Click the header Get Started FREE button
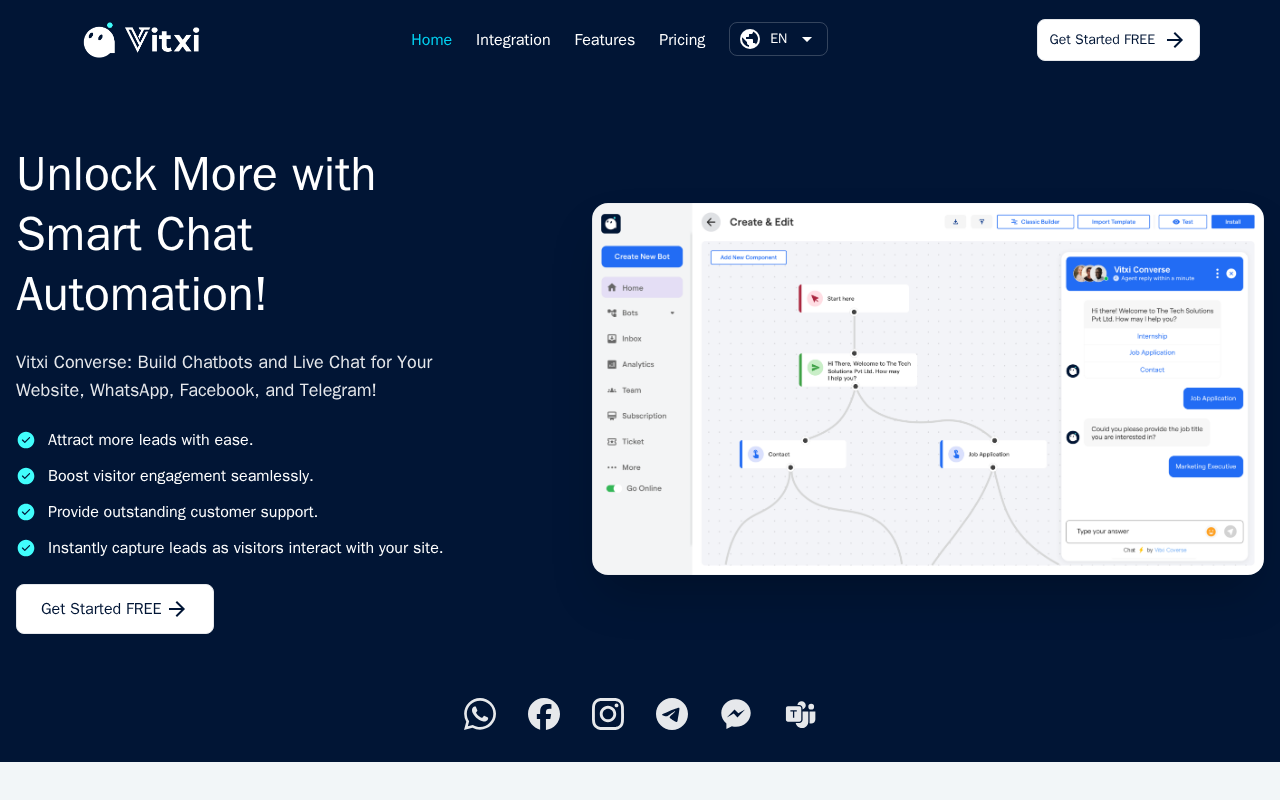Screen dimensions: 1280x800 1118,40
